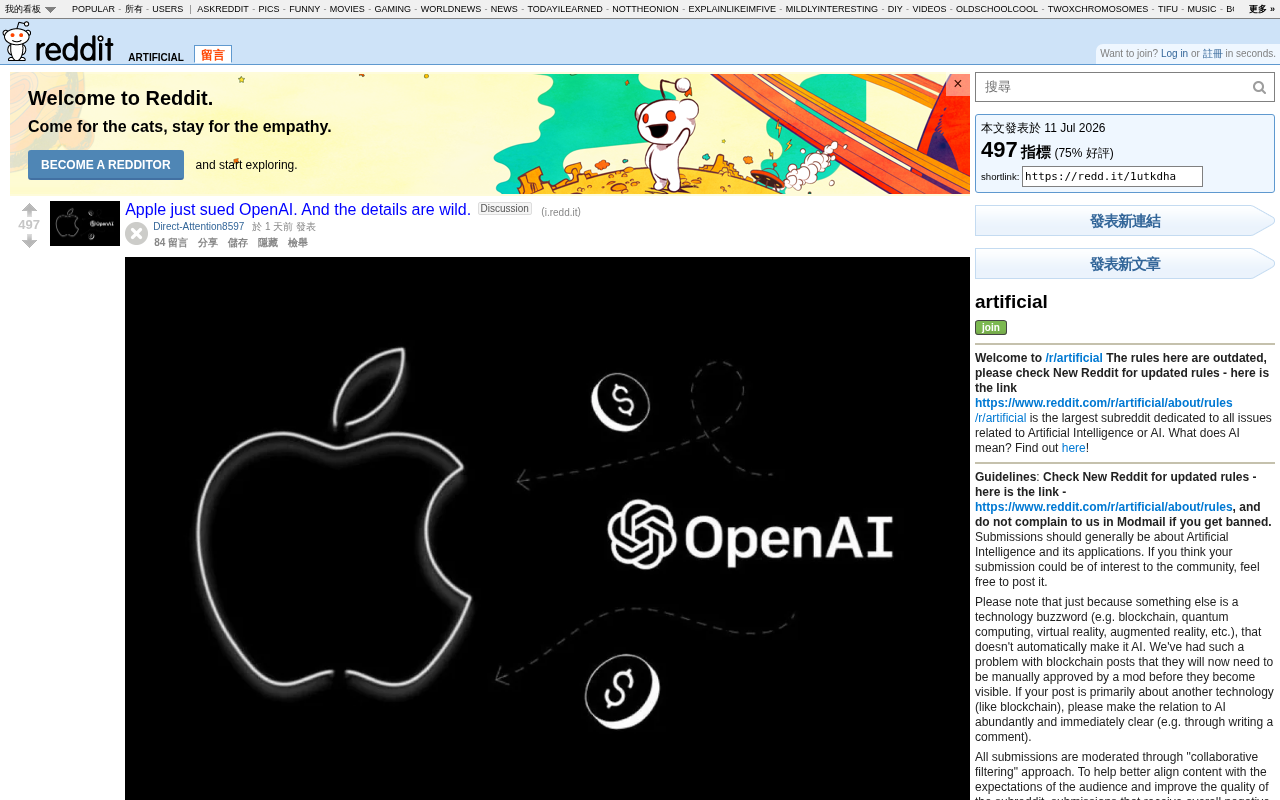Downvote the Apple sued OpenAI post
Image resolution: width=1280 pixels, height=800 pixels.
pyautogui.click(x=29, y=241)
